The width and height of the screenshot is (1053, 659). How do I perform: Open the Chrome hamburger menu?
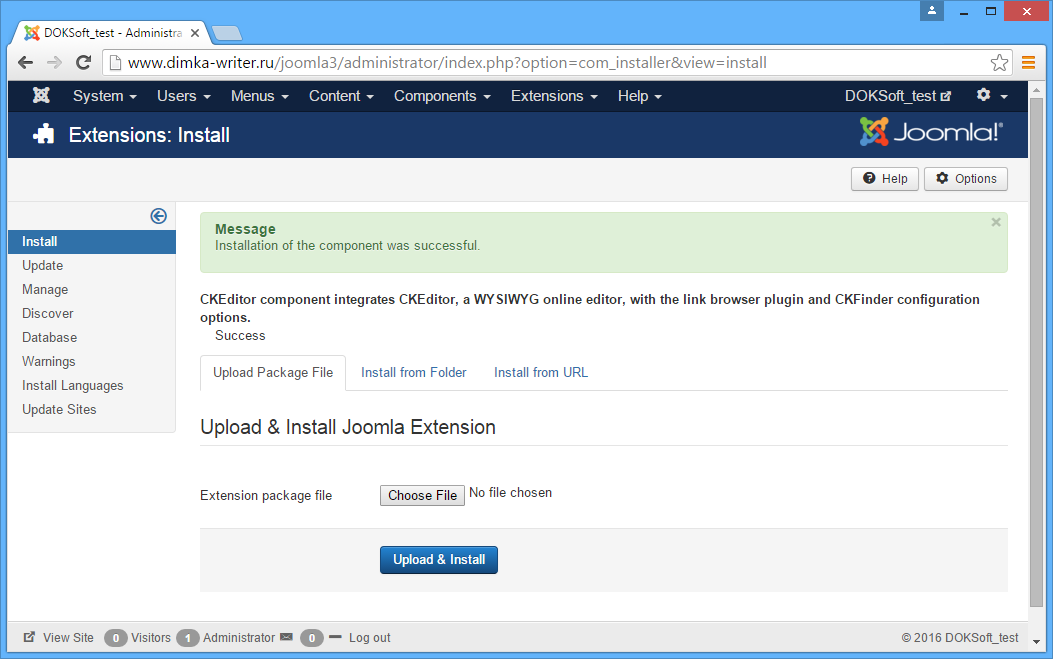[1028, 63]
